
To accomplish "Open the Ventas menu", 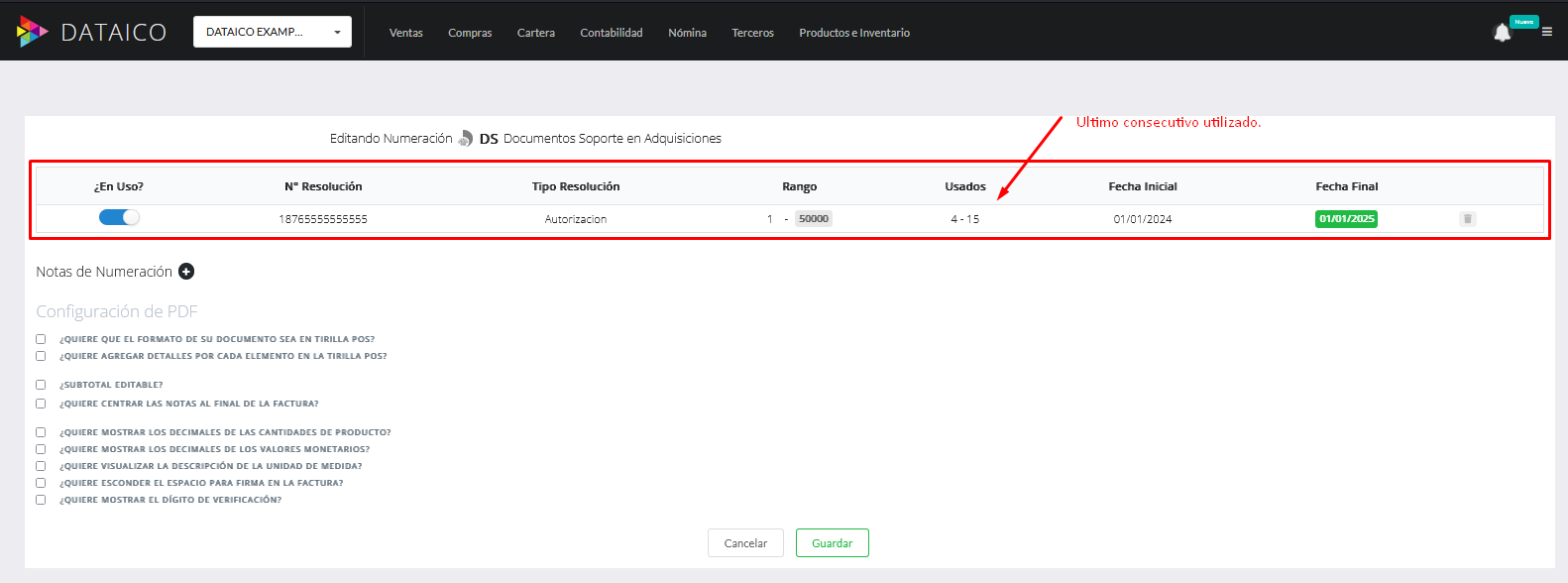I will point(406,33).
